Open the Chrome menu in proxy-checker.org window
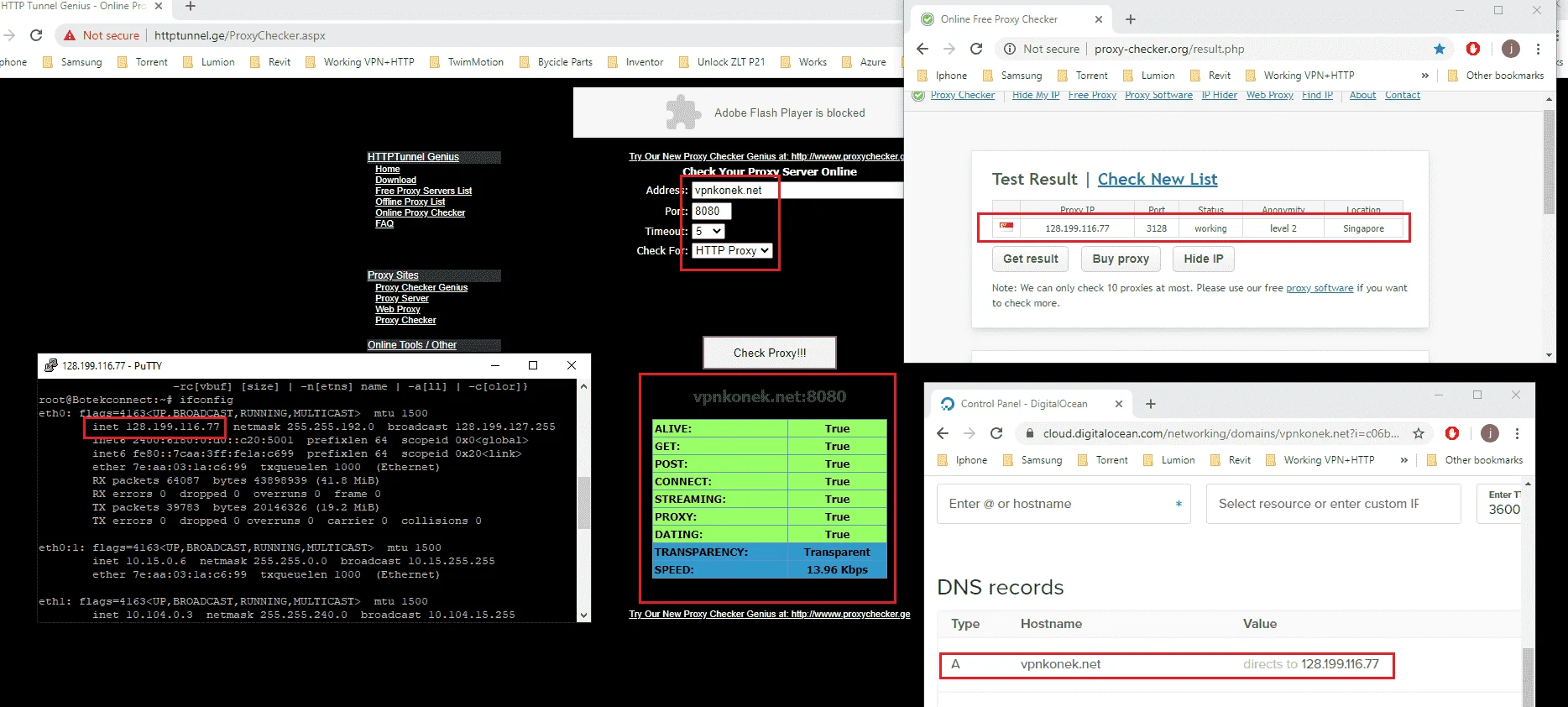This screenshot has height=707, width=1568. [x=1538, y=49]
